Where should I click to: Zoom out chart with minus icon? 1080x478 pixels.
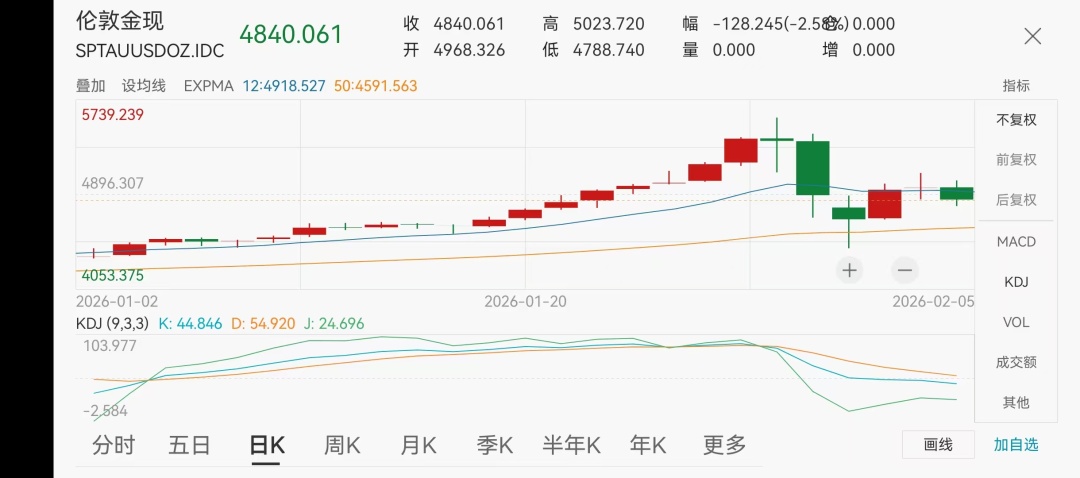905,270
